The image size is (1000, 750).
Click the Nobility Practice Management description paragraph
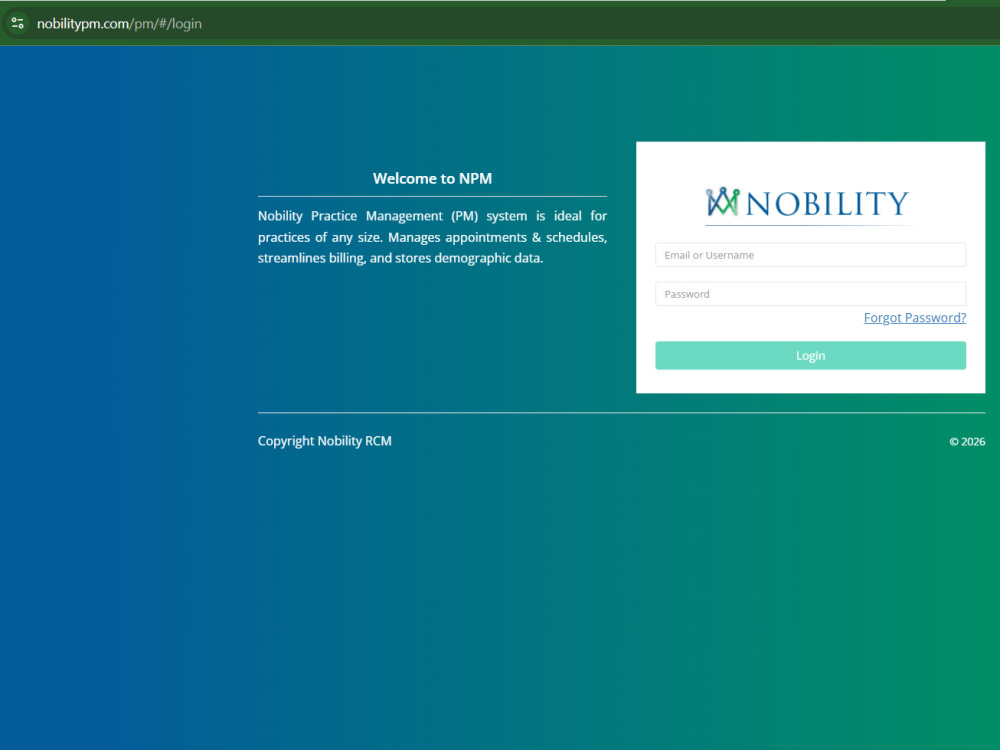[x=432, y=237]
